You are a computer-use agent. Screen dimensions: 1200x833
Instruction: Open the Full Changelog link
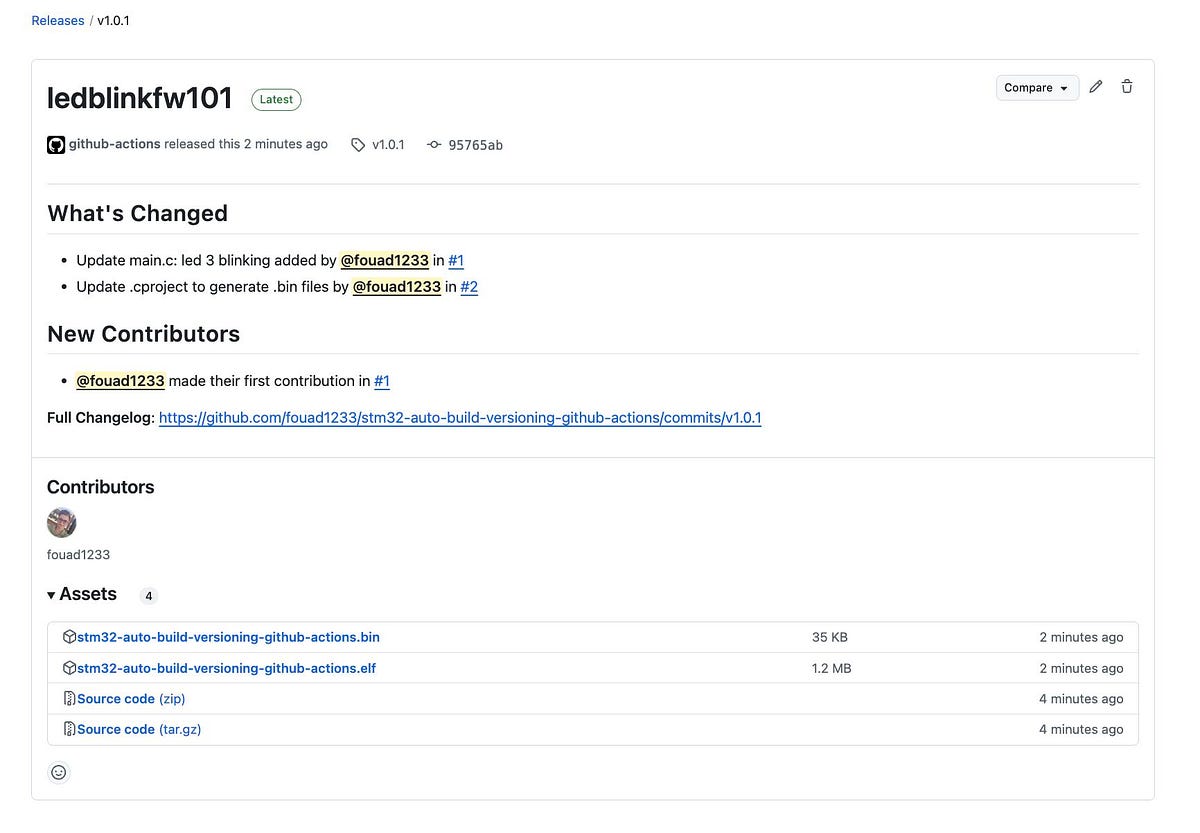click(460, 417)
